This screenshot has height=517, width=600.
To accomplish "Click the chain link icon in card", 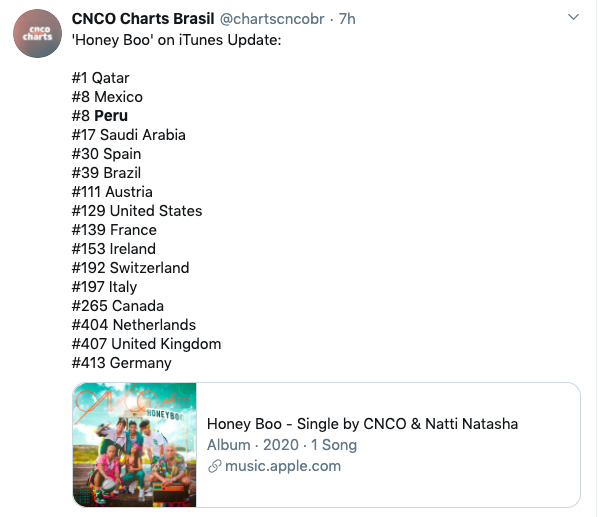I will click(213, 467).
